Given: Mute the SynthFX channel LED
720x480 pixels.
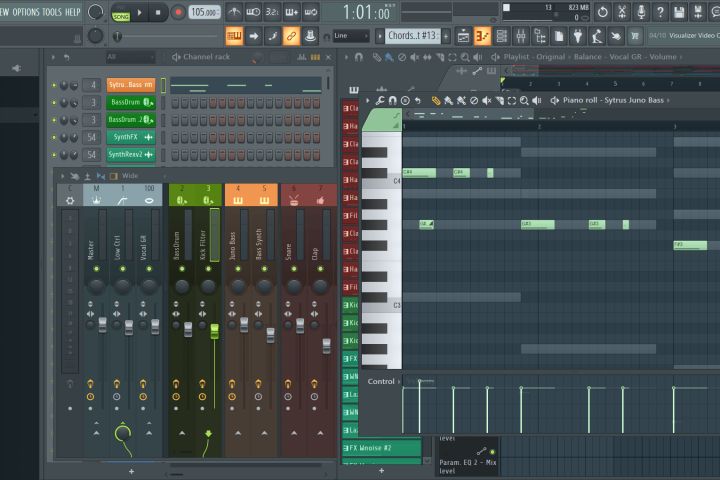Looking at the screenshot, I should tap(54, 138).
